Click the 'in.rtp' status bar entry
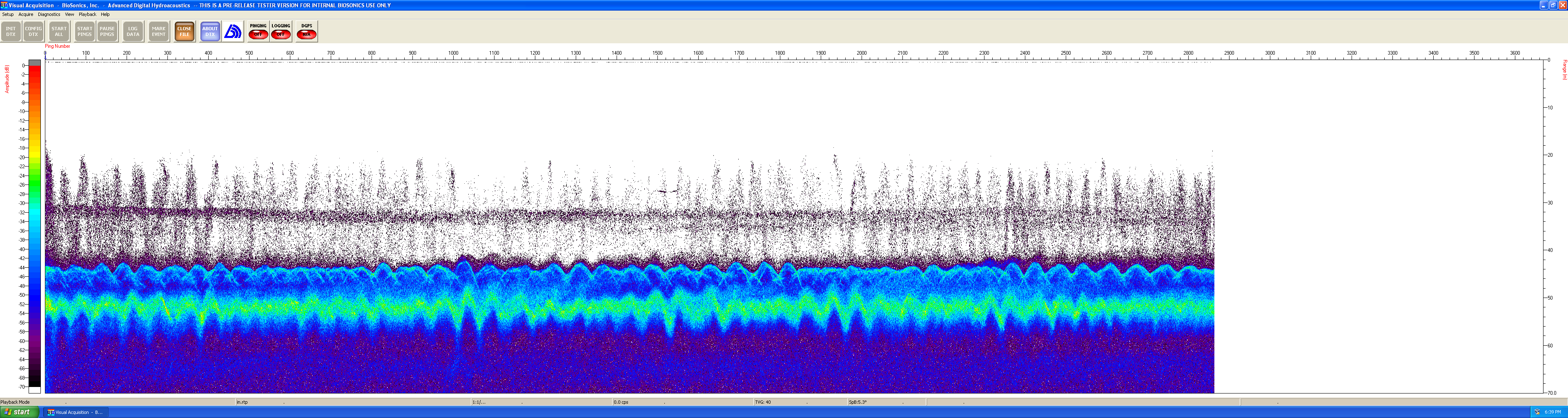Viewport: 1568px width, 418px height. (242, 402)
